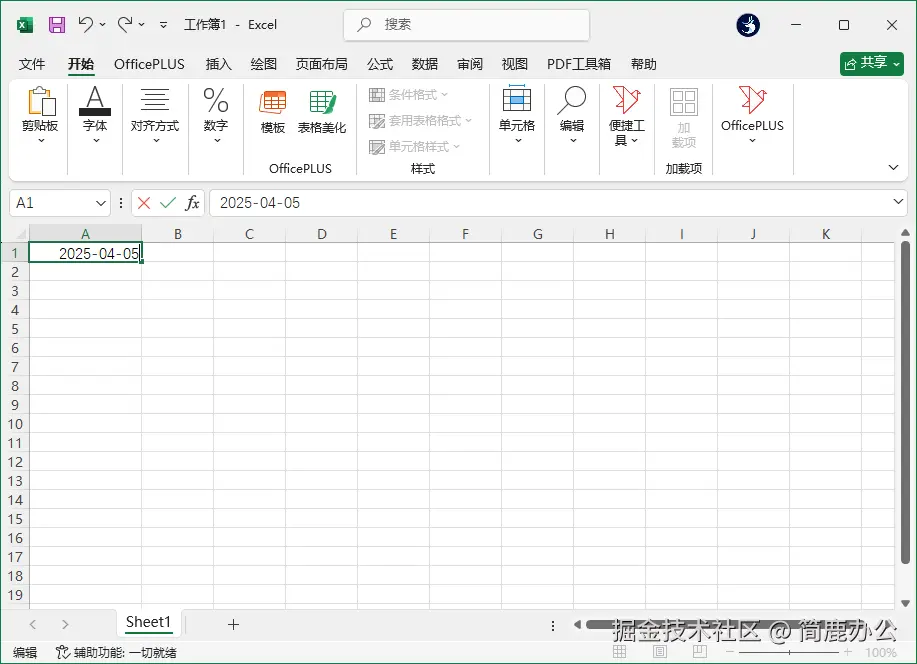Confirm cell entry with the checkmark icon

tap(166, 202)
